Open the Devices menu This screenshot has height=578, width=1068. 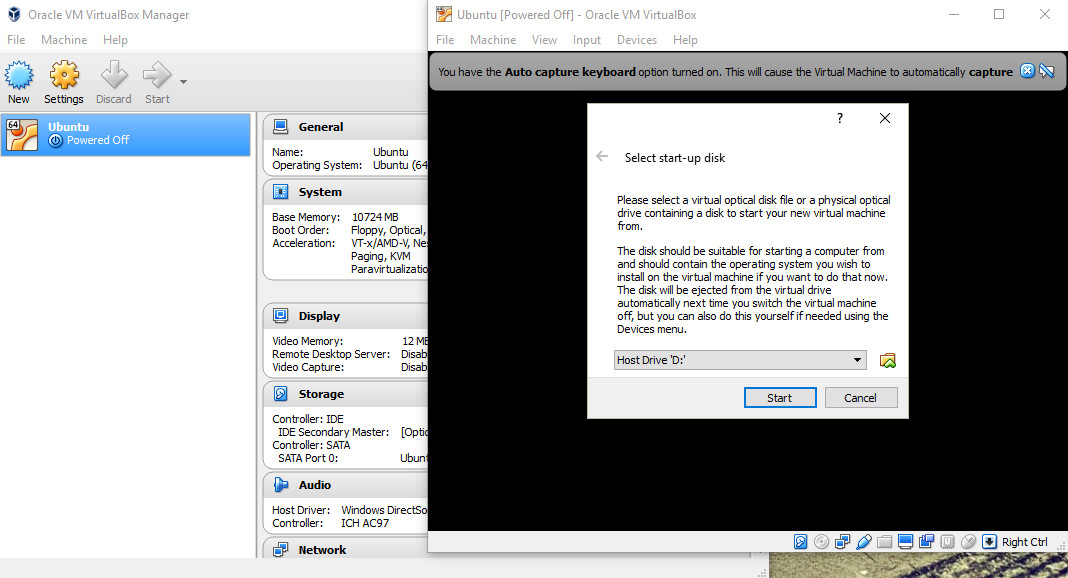[x=637, y=40]
